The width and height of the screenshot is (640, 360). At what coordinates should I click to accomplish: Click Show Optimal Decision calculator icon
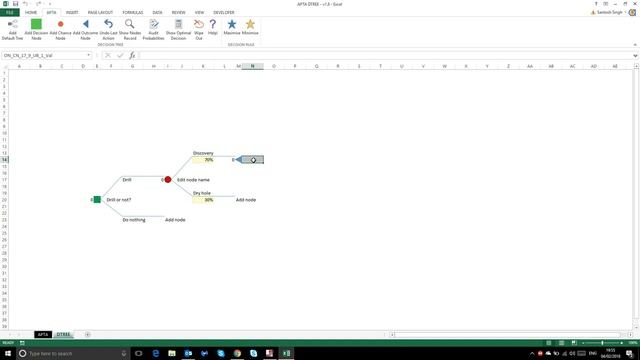click(178, 24)
